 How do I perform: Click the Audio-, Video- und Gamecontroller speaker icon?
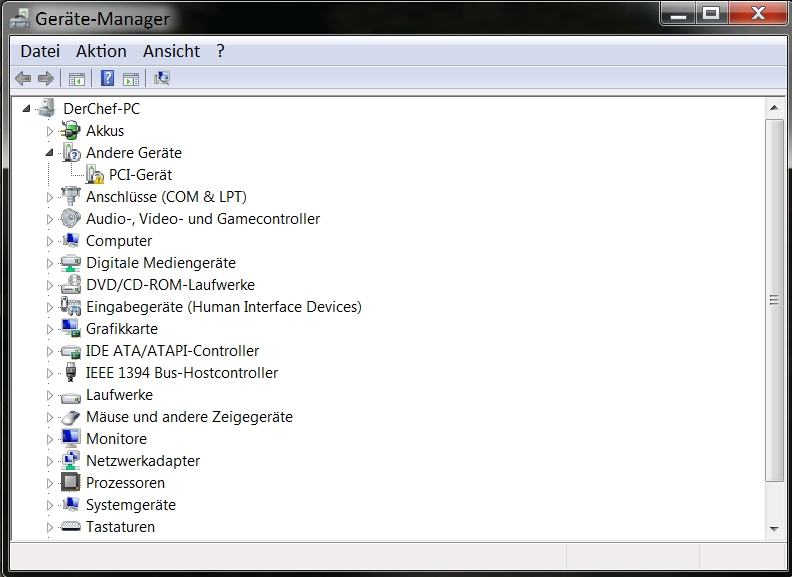point(70,218)
